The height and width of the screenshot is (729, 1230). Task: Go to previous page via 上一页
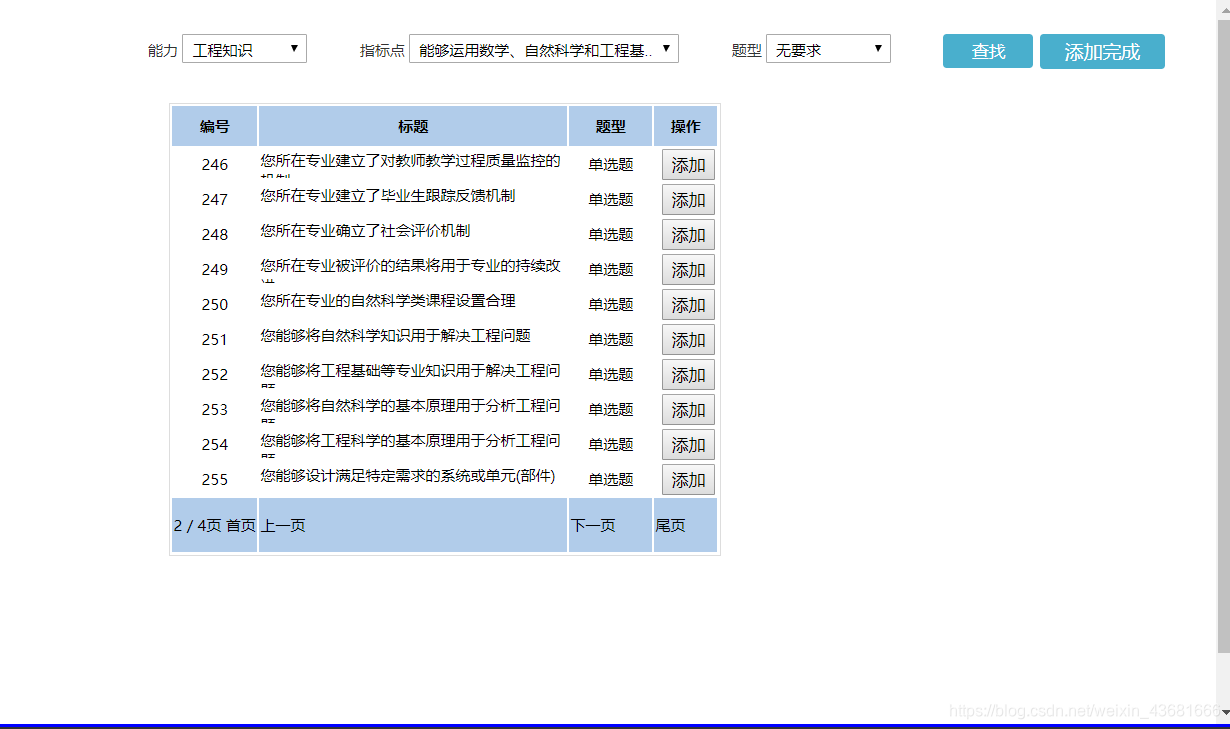click(283, 525)
